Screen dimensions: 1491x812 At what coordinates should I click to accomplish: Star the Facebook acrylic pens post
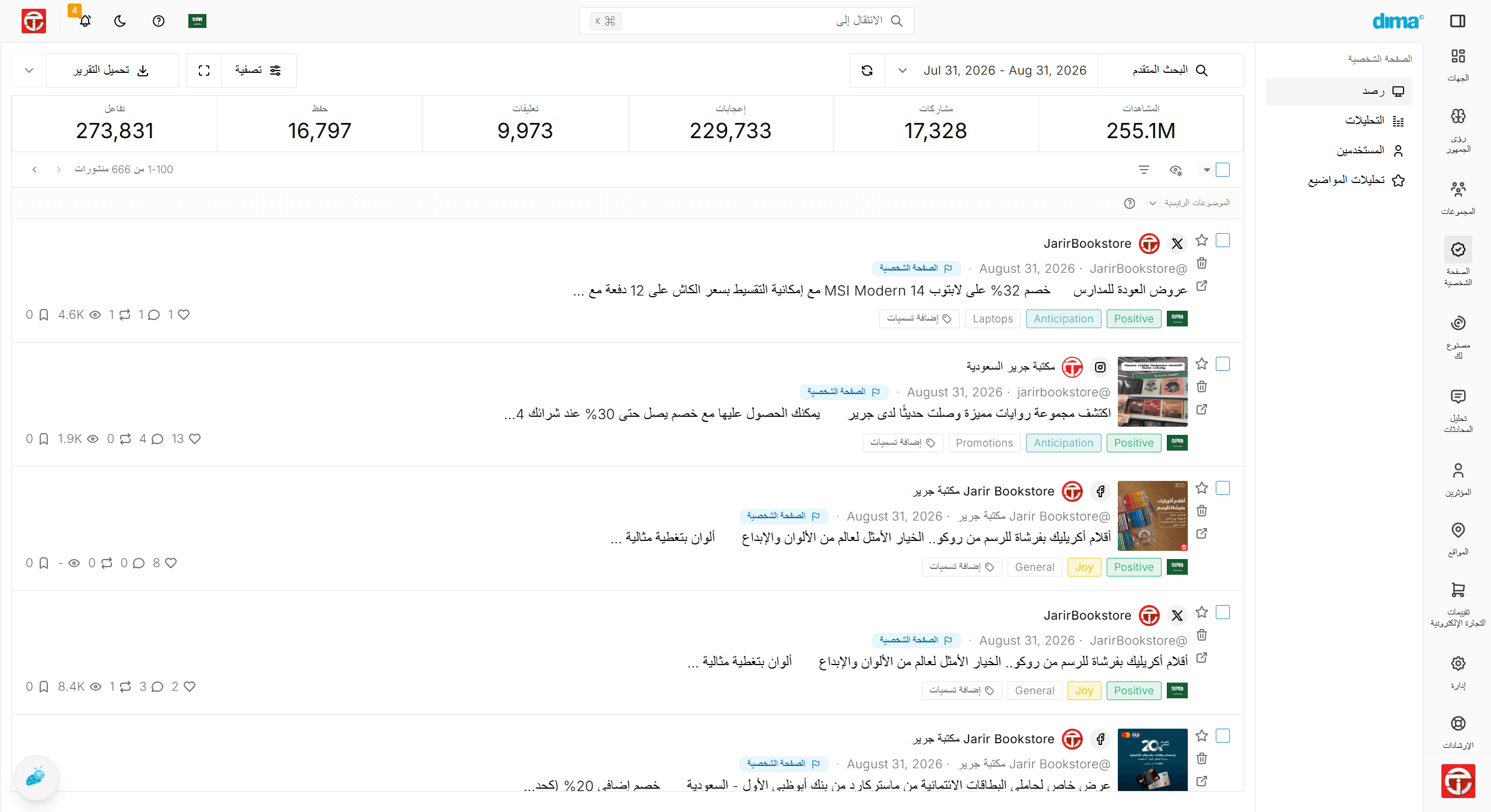[1202, 488]
